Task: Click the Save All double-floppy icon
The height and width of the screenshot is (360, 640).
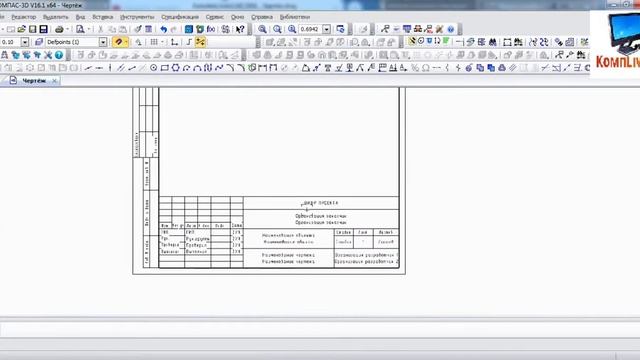Action: (x=43, y=29)
